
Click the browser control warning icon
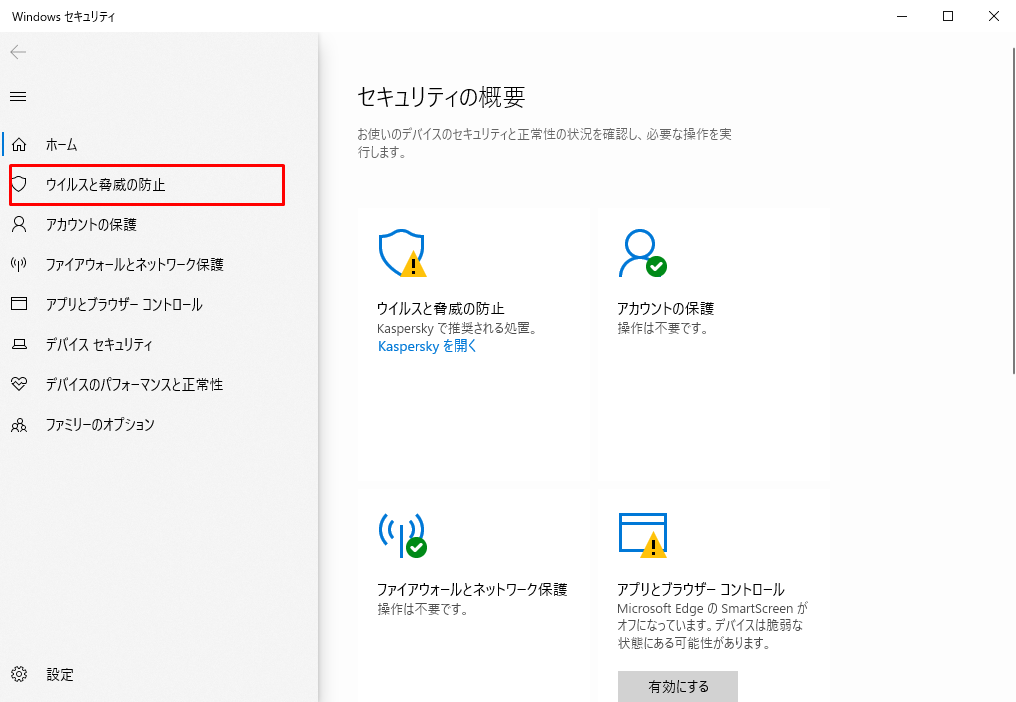click(x=644, y=531)
